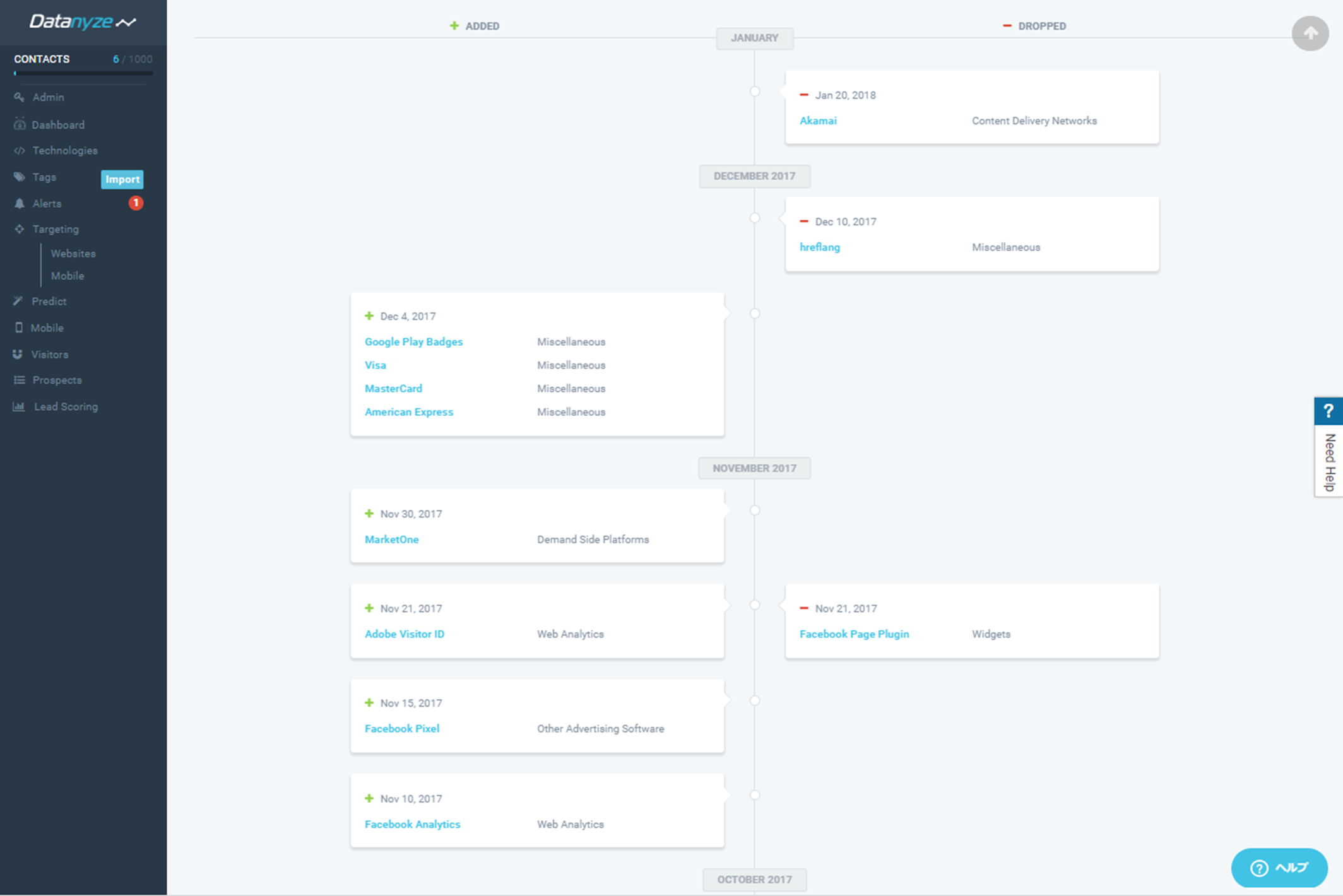Open the Facebook Analytics link
Viewport: 1343px width, 896px height.
(413, 825)
